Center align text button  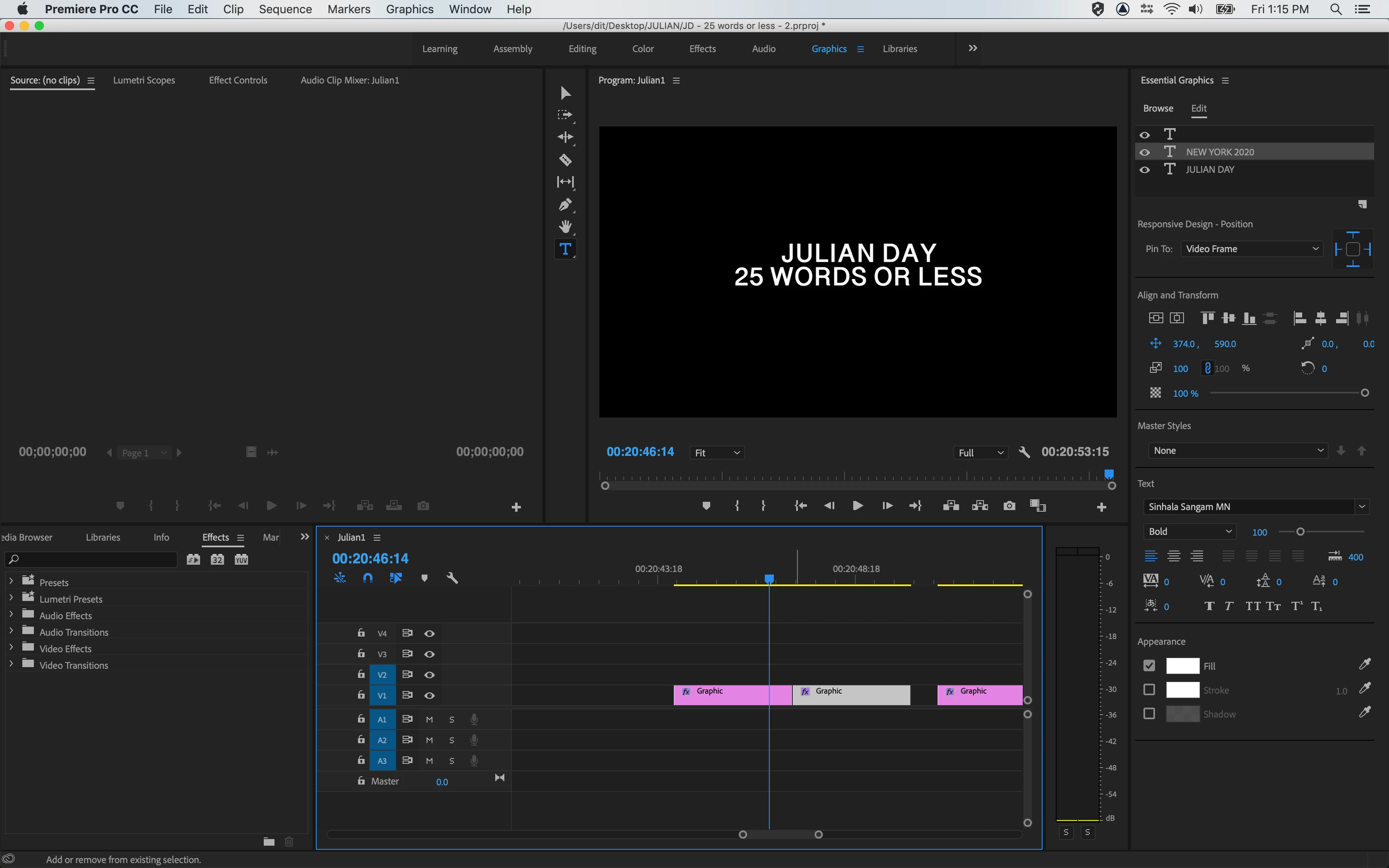pos(1174,556)
